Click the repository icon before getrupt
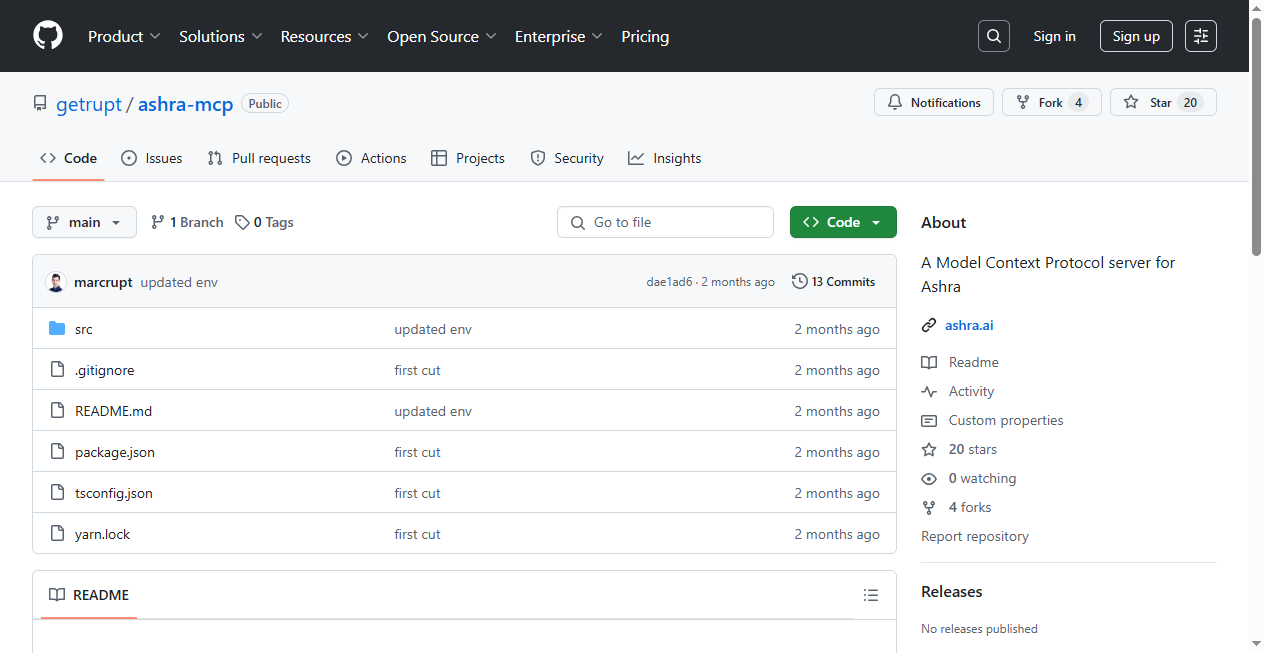Image resolution: width=1264 pixels, height=653 pixels. click(40, 104)
